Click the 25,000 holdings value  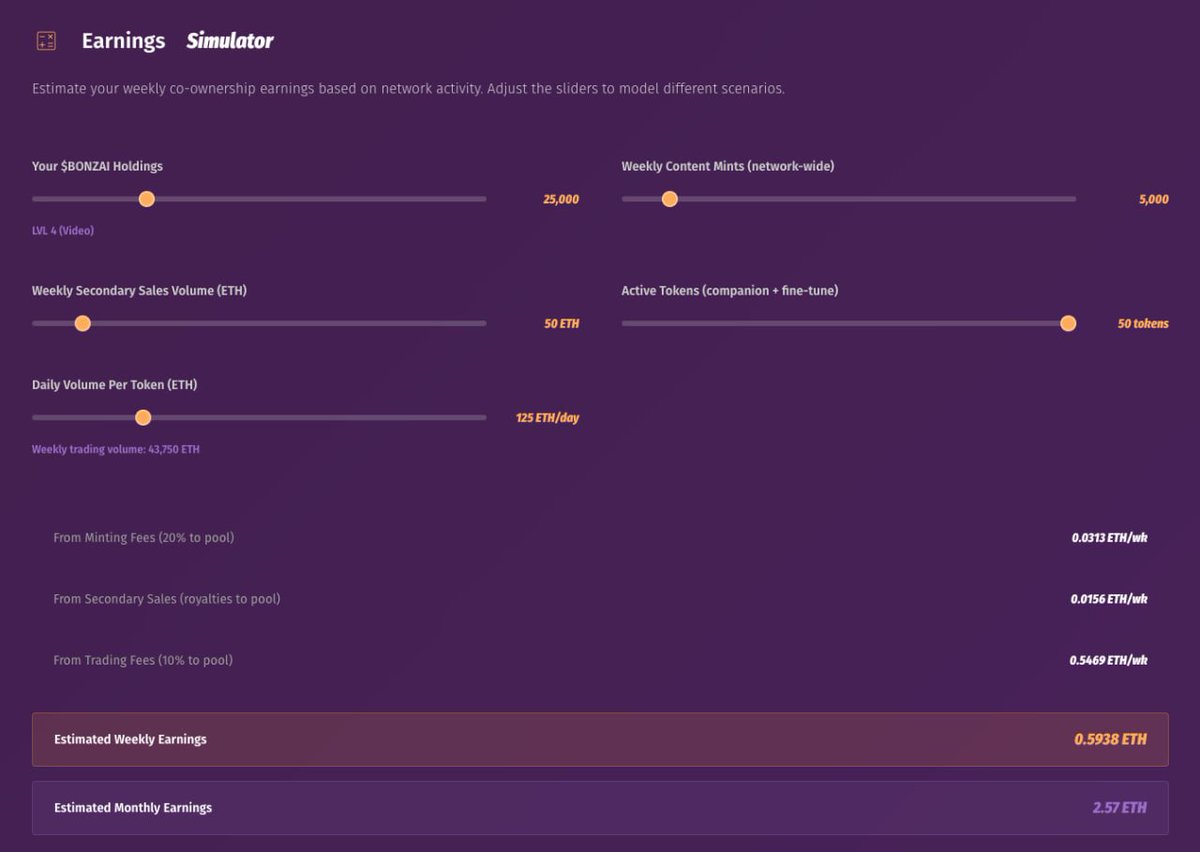click(561, 199)
